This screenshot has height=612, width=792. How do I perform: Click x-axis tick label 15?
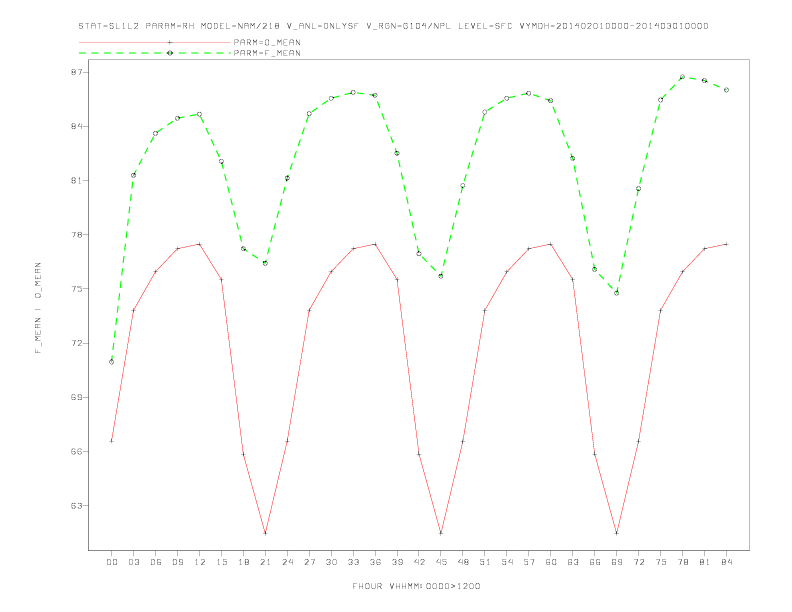coord(221,562)
